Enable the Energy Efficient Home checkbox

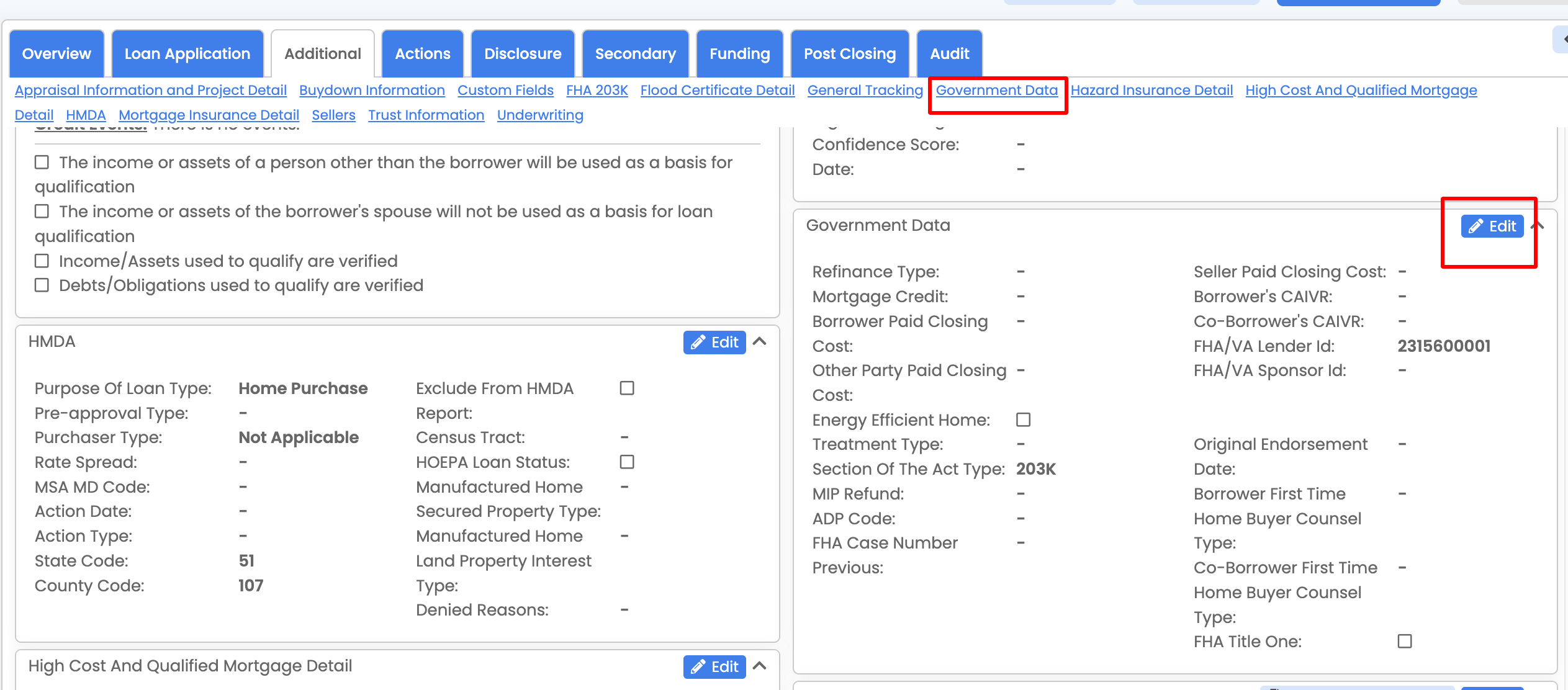tap(1023, 419)
